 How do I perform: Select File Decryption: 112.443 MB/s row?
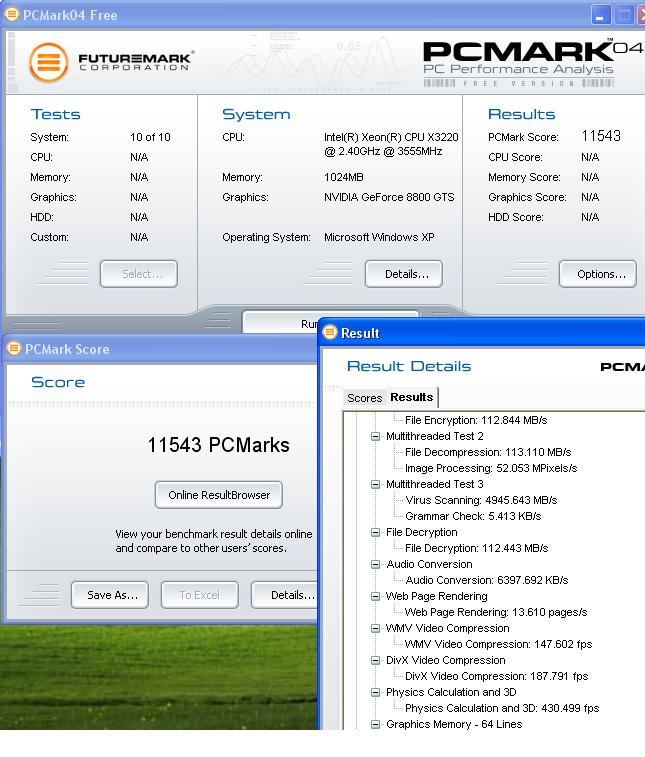pos(477,548)
